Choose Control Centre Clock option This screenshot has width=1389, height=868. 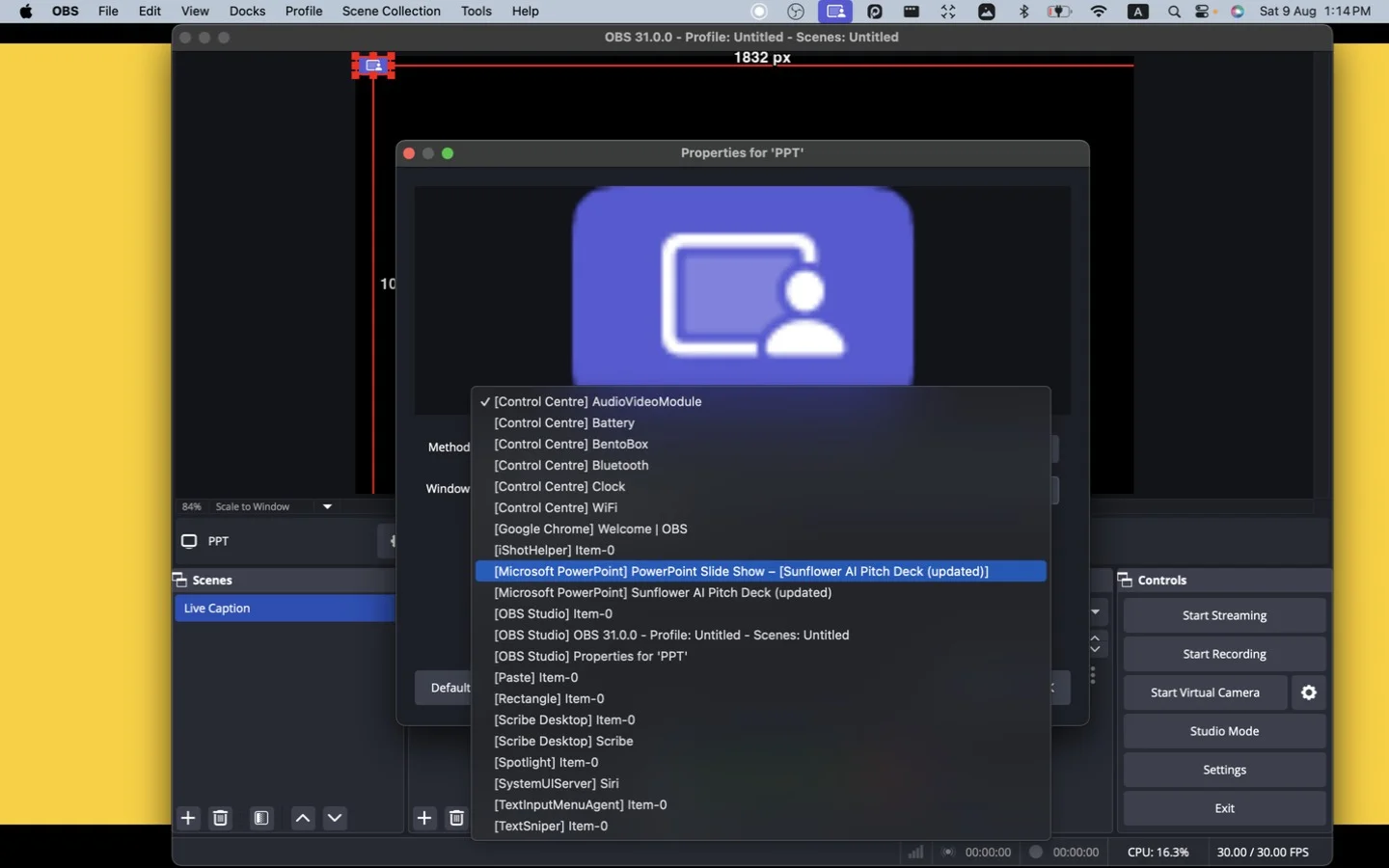point(761,486)
